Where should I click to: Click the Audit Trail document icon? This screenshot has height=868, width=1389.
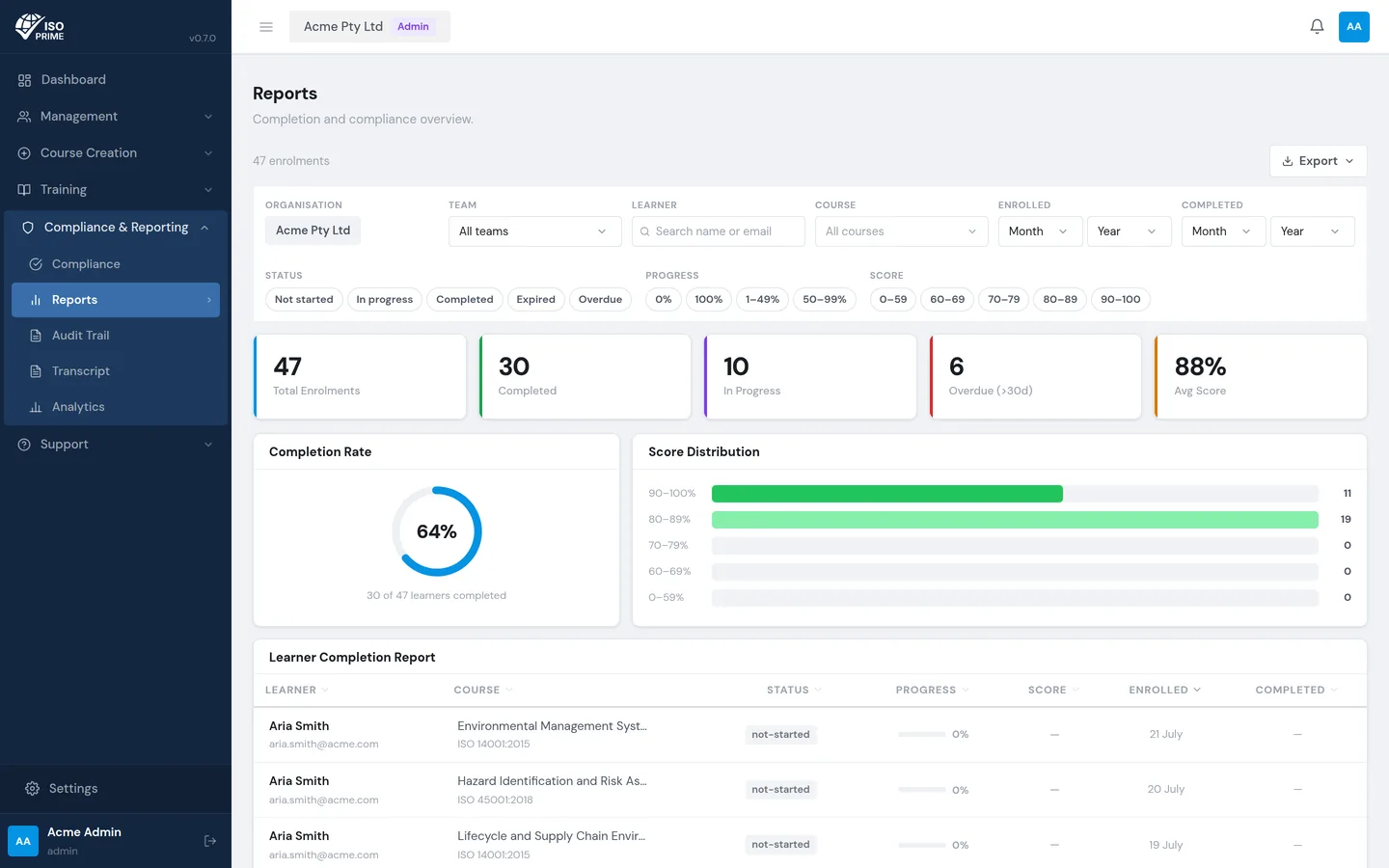[x=36, y=336]
